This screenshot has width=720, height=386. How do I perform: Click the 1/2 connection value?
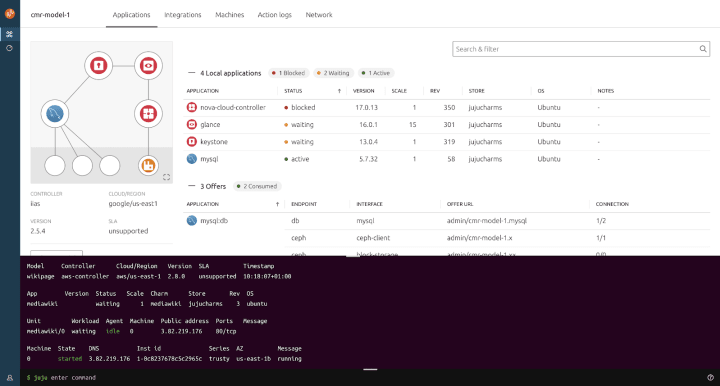[601, 221]
